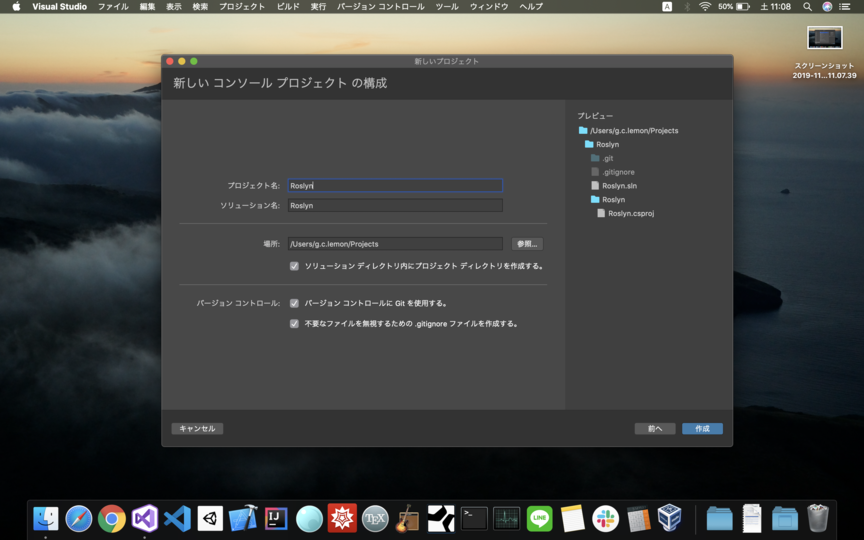Open the yellow Notes app in Dock
The width and height of the screenshot is (864, 540).
pyautogui.click(x=573, y=519)
